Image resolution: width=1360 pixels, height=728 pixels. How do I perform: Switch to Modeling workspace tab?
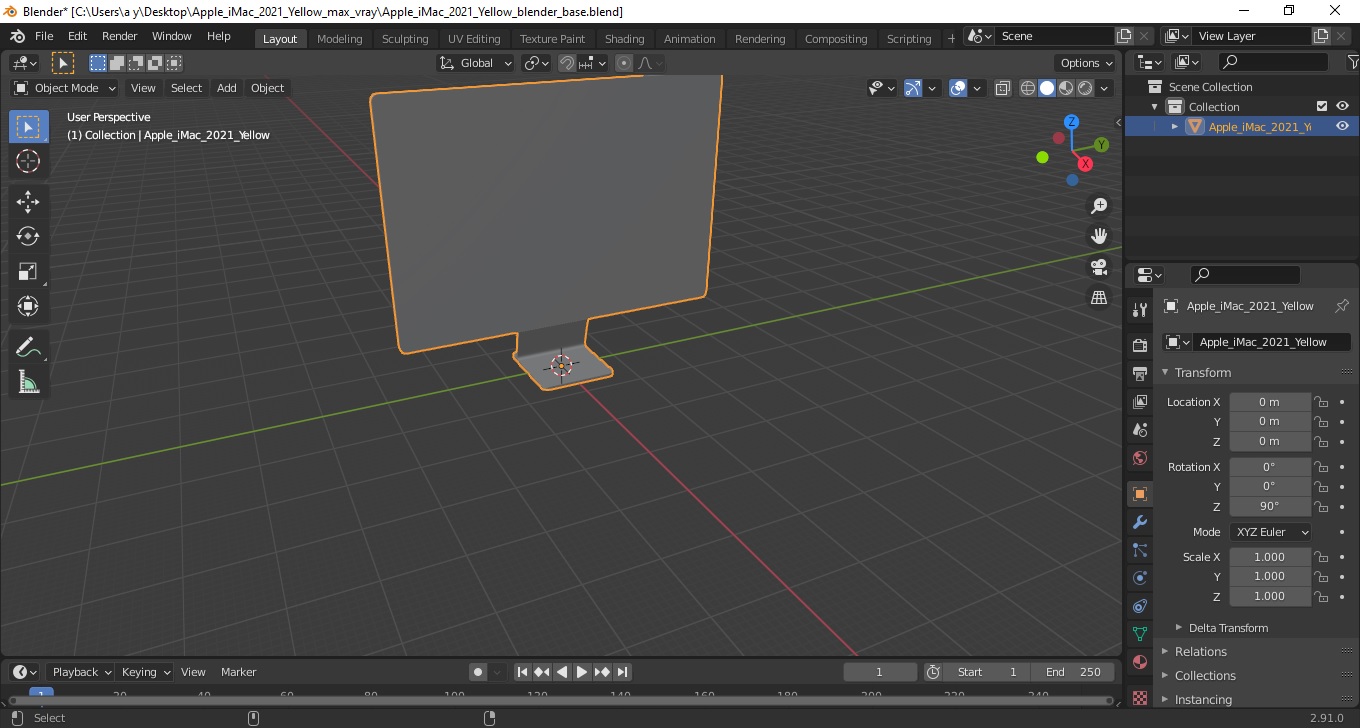339,39
